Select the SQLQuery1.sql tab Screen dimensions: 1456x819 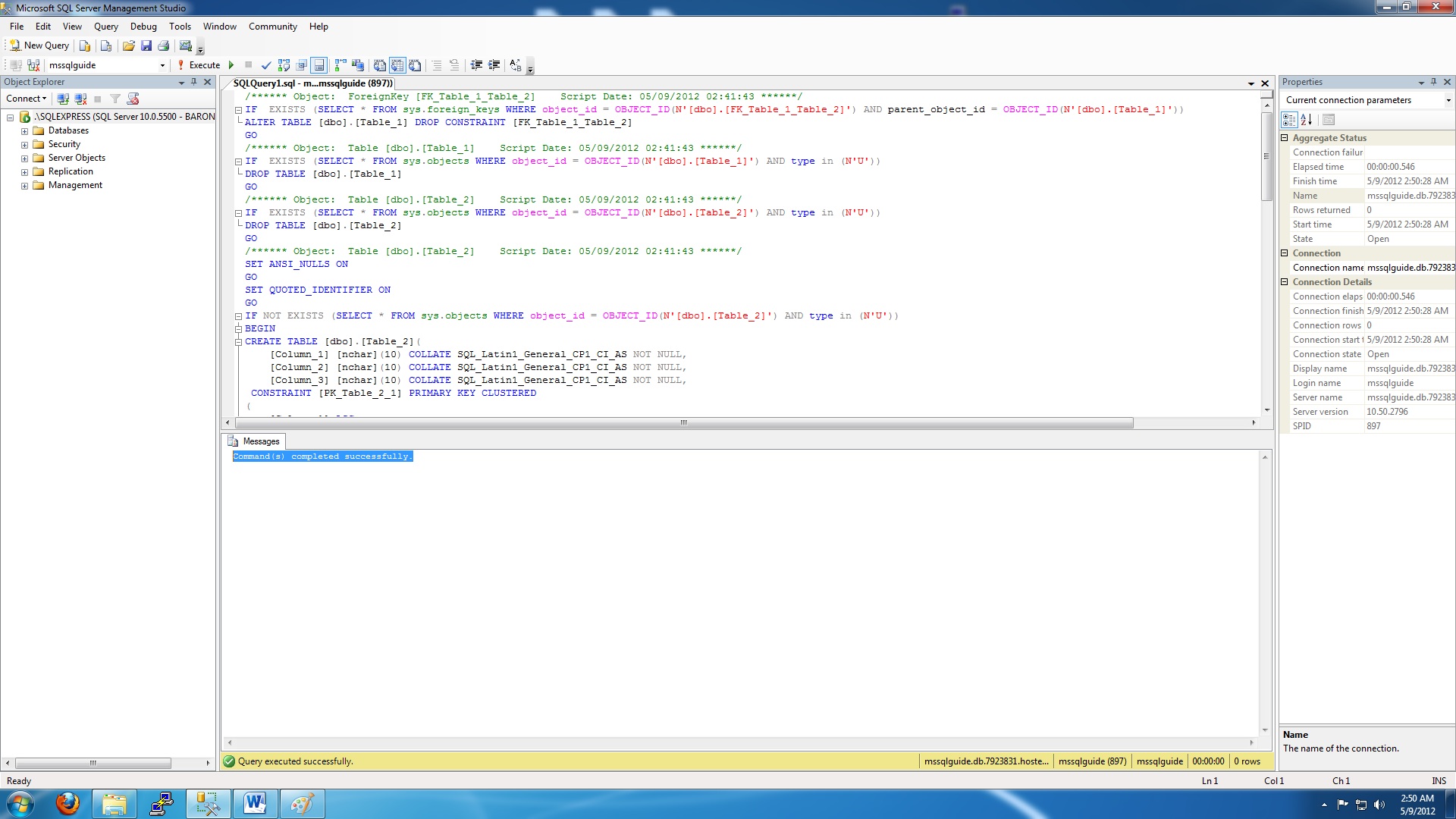tap(312, 83)
